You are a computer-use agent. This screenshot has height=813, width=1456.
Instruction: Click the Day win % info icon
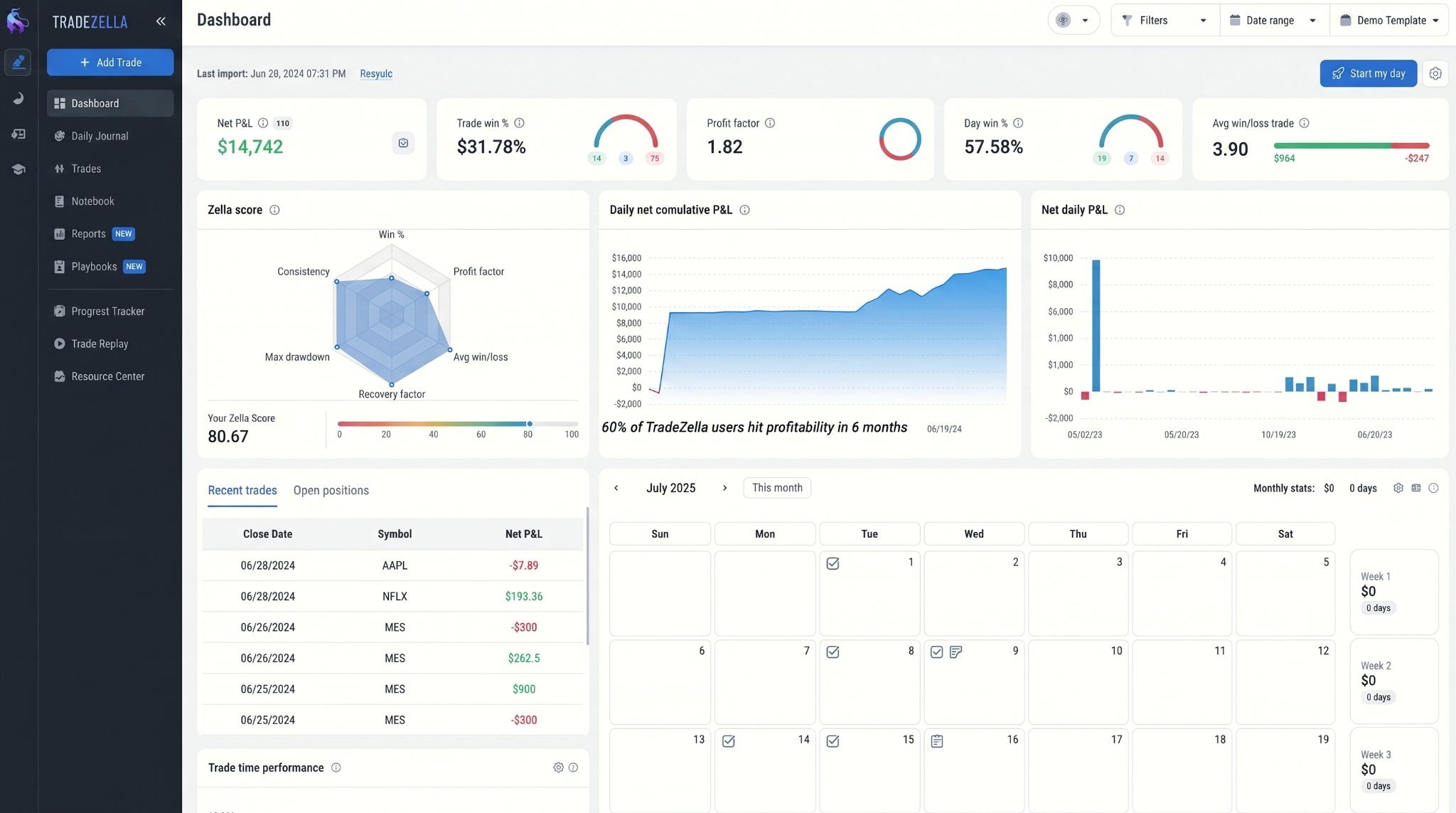coord(1018,123)
